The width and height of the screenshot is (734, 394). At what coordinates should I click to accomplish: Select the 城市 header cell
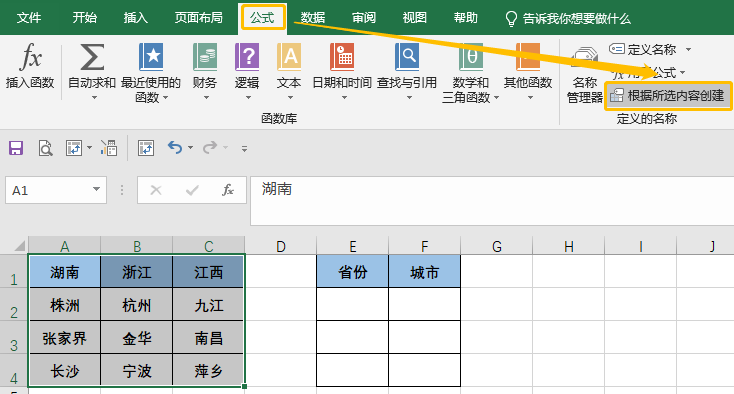coord(425,271)
